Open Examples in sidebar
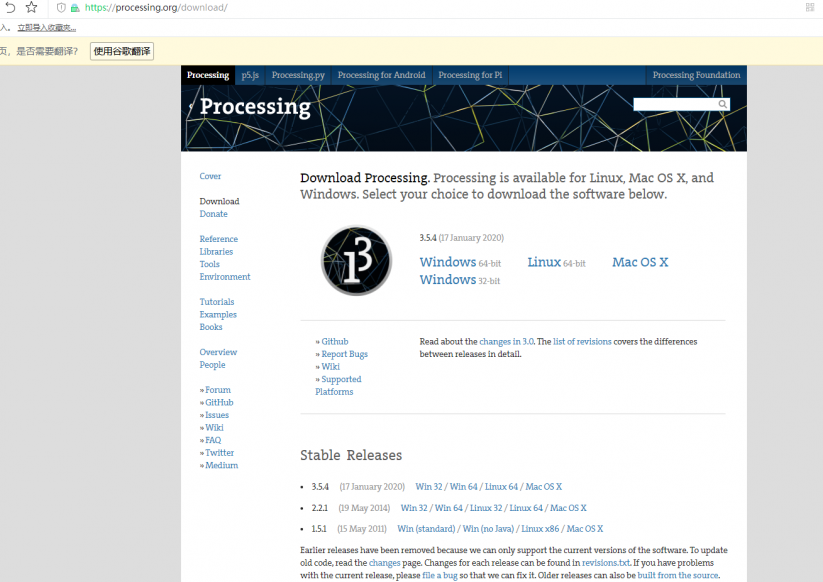The image size is (823, 582). click(x=218, y=315)
